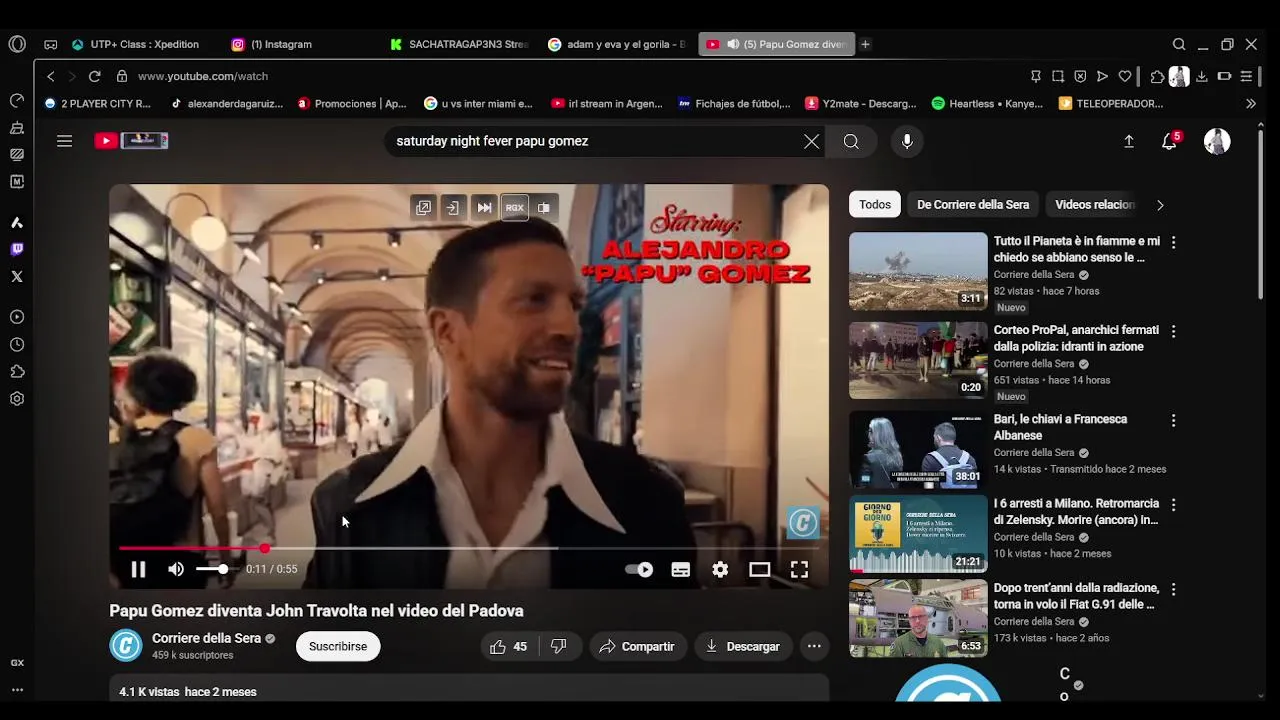The width and height of the screenshot is (1280, 720).
Task: Enter full screen mode
Action: tap(799, 569)
